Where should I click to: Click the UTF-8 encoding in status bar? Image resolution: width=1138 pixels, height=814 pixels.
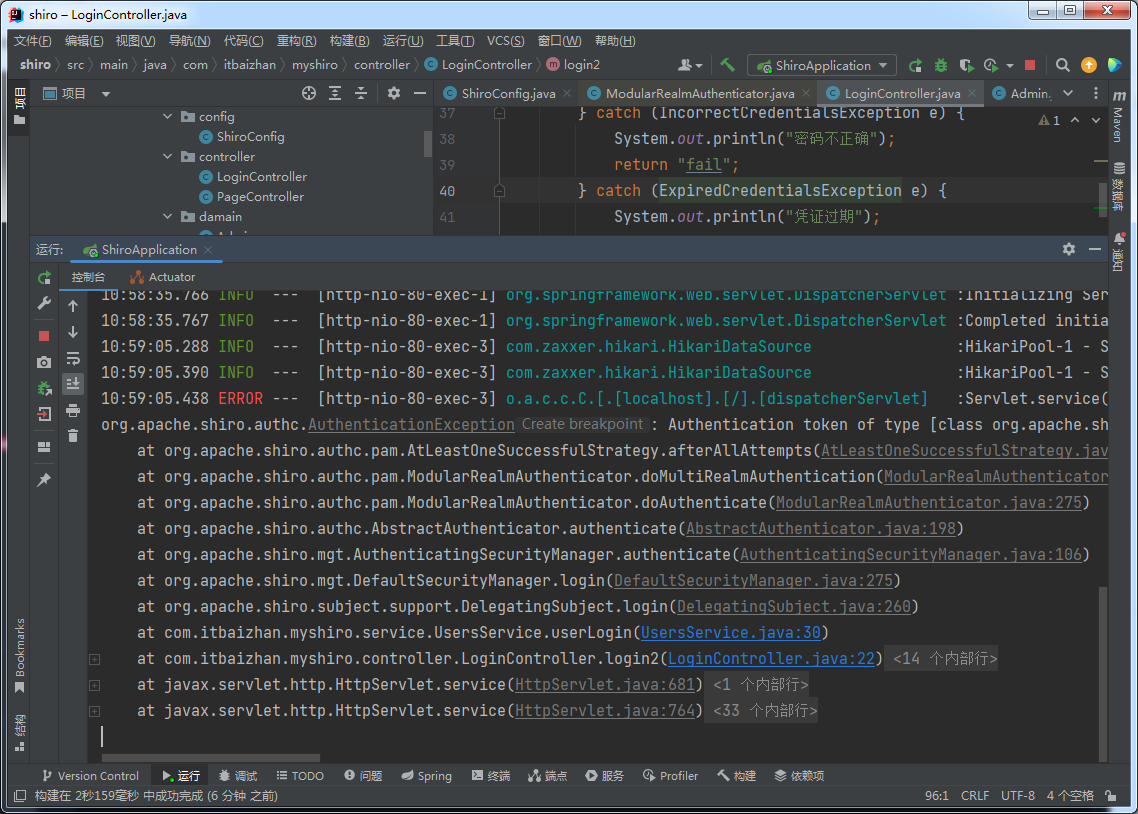tap(1018, 796)
